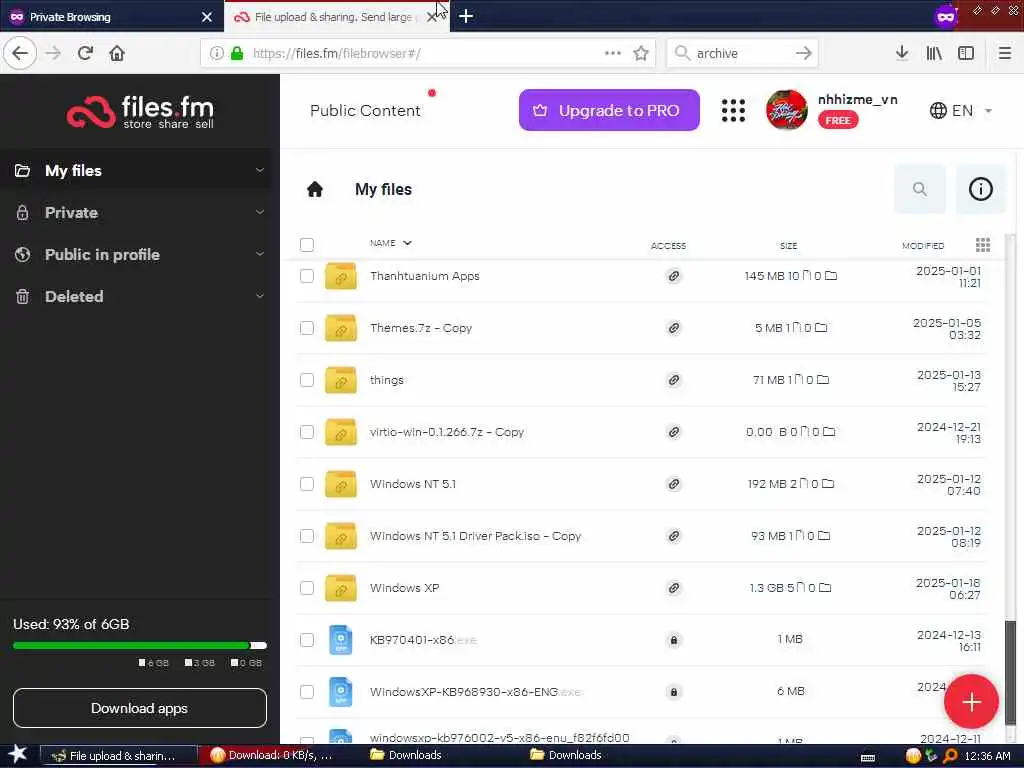Open the apps grid menu icon
This screenshot has height=768, width=1024.
tap(733, 110)
